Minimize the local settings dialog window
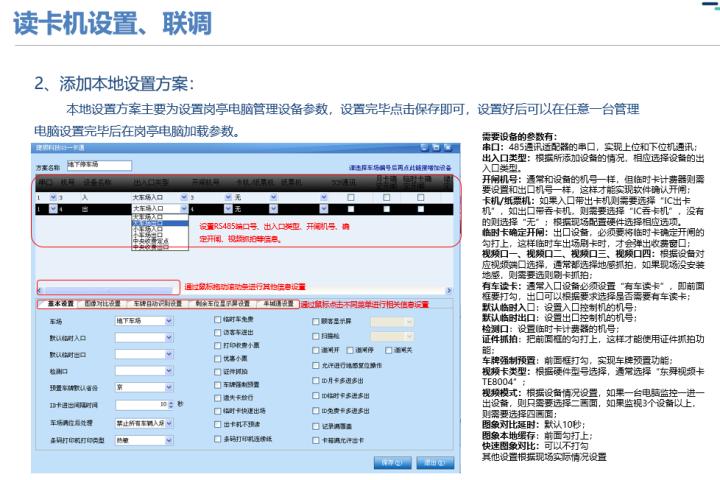This screenshot has width=720, height=480. click(424, 147)
